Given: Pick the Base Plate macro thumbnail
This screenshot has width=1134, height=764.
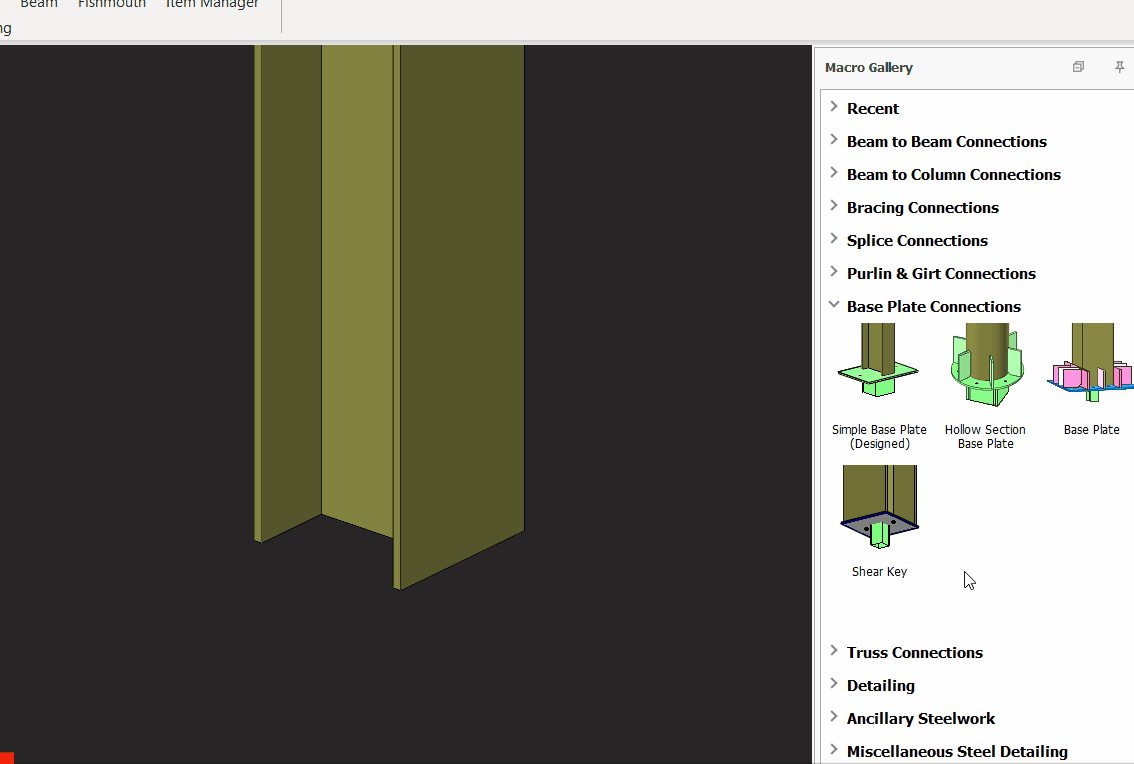Looking at the screenshot, I should [1091, 364].
